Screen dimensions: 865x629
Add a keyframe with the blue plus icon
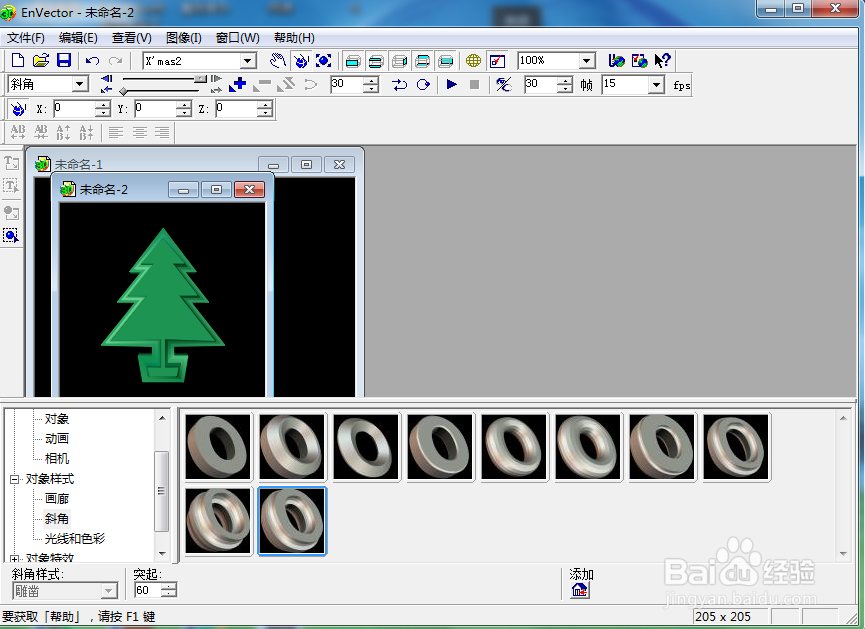click(237, 84)
